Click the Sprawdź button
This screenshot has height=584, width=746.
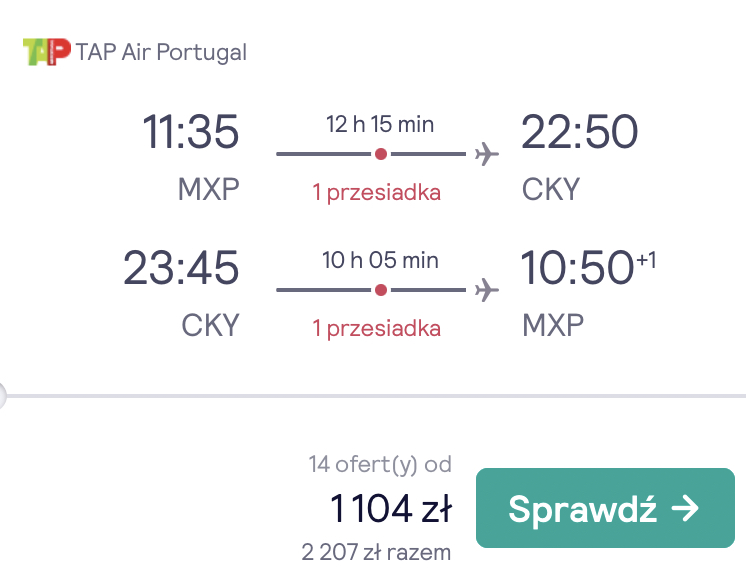605,508
